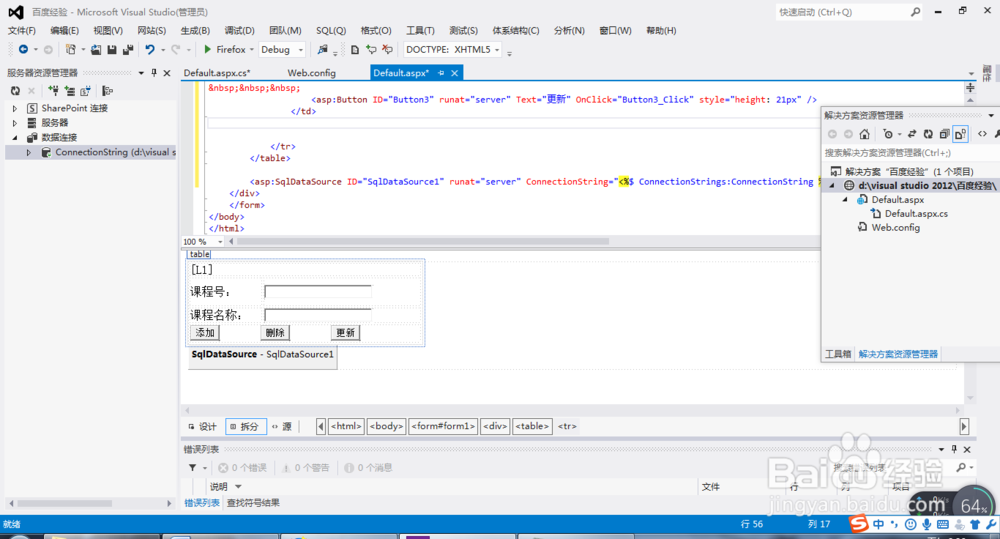Open the 调试(D) menu
Screen dimensions: 1000x539
(239, 31)
